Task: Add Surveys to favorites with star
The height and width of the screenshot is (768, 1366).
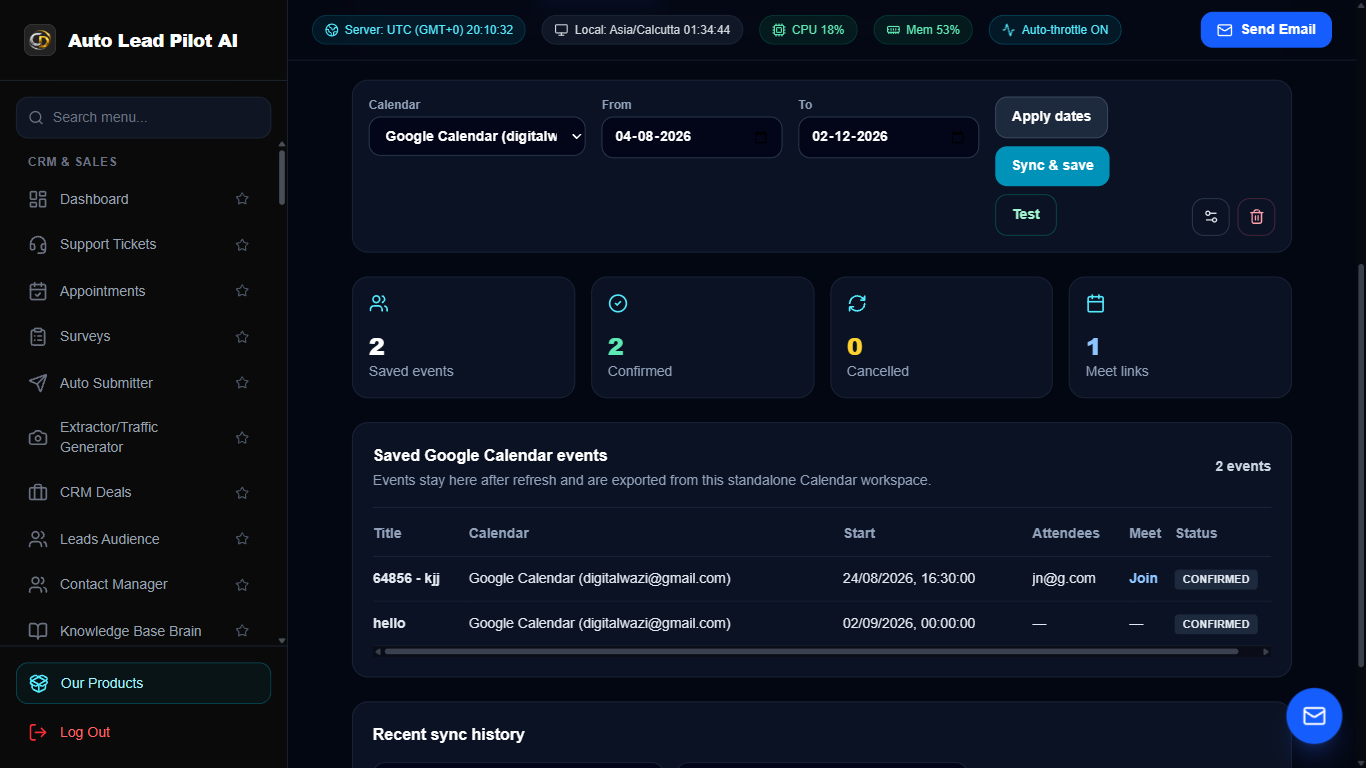Action: 242,337
